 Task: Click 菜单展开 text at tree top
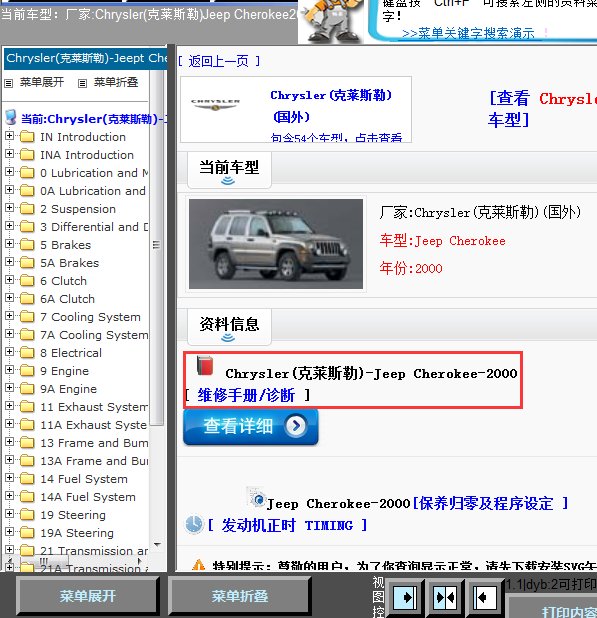pyautogui.click(x=42, y=82)
